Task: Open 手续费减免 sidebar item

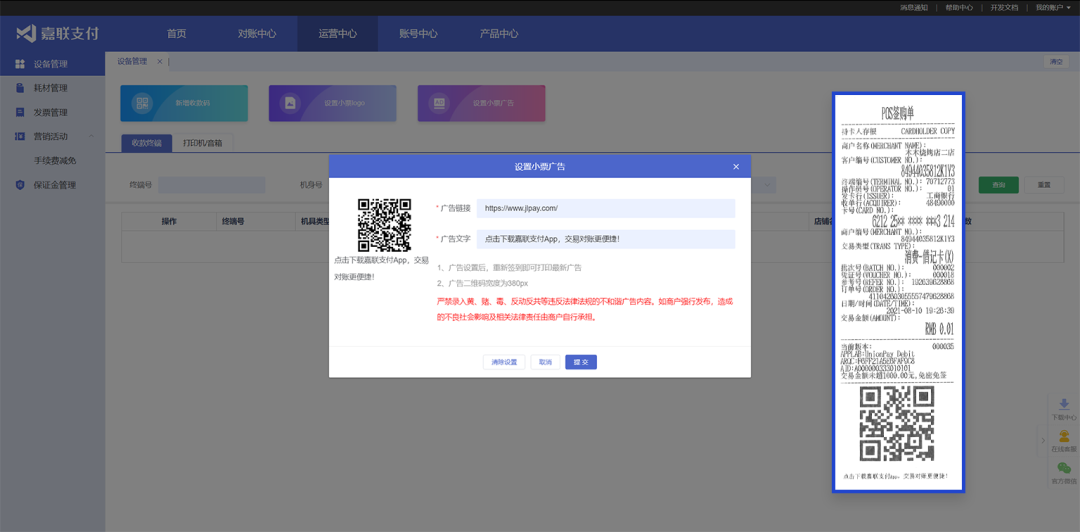Action: [x=54, y=161]
